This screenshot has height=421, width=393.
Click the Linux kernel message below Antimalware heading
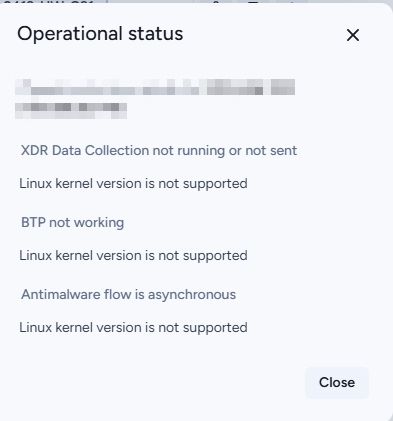tap(133, 328)
